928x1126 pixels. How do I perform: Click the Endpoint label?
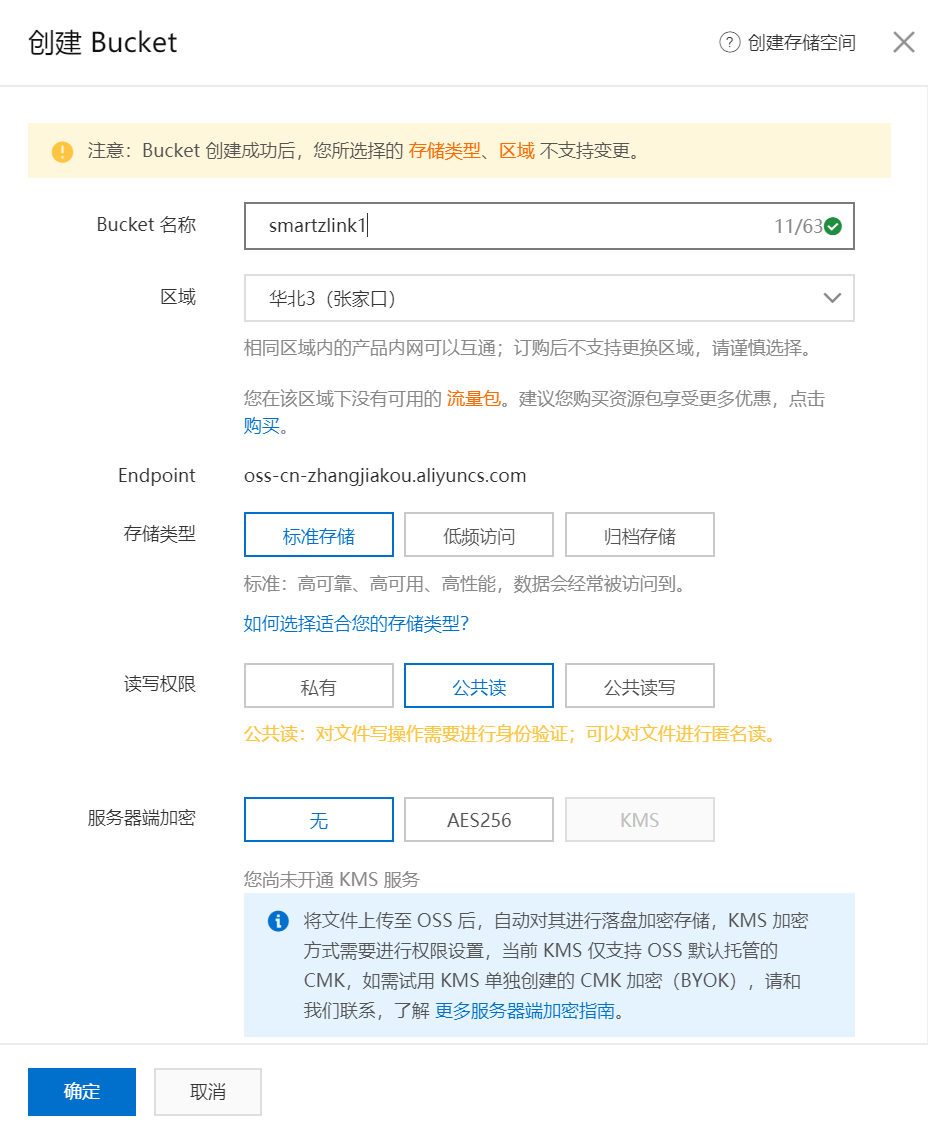point(157,475)
